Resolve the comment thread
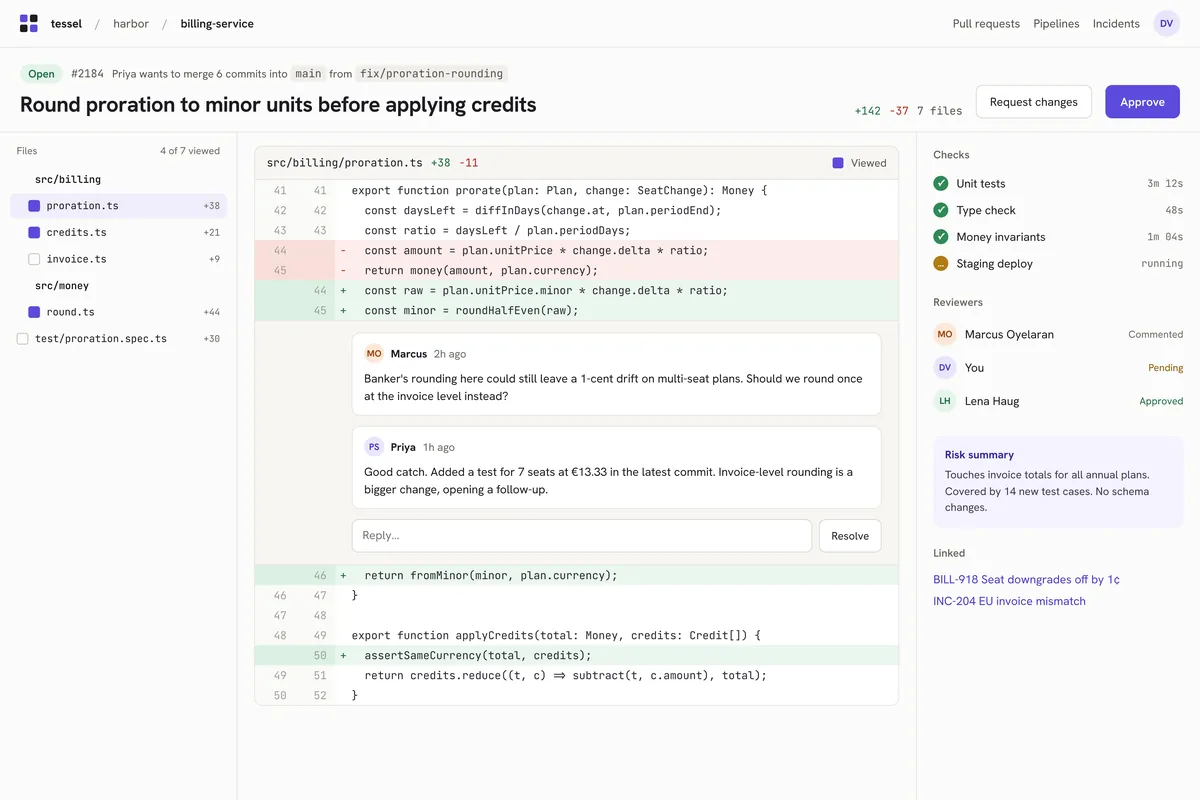The width and height of the screenshot is (1200, 800). click(850, 536)
